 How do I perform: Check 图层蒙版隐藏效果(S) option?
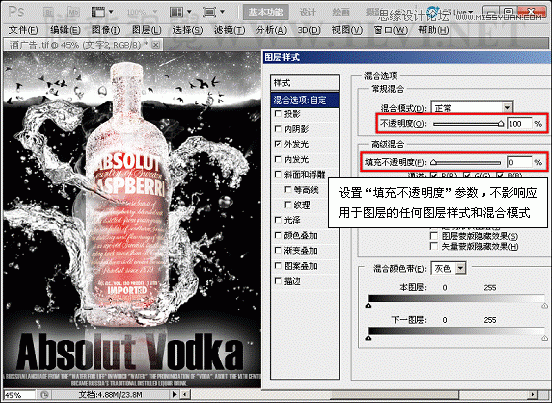[434, 235]
